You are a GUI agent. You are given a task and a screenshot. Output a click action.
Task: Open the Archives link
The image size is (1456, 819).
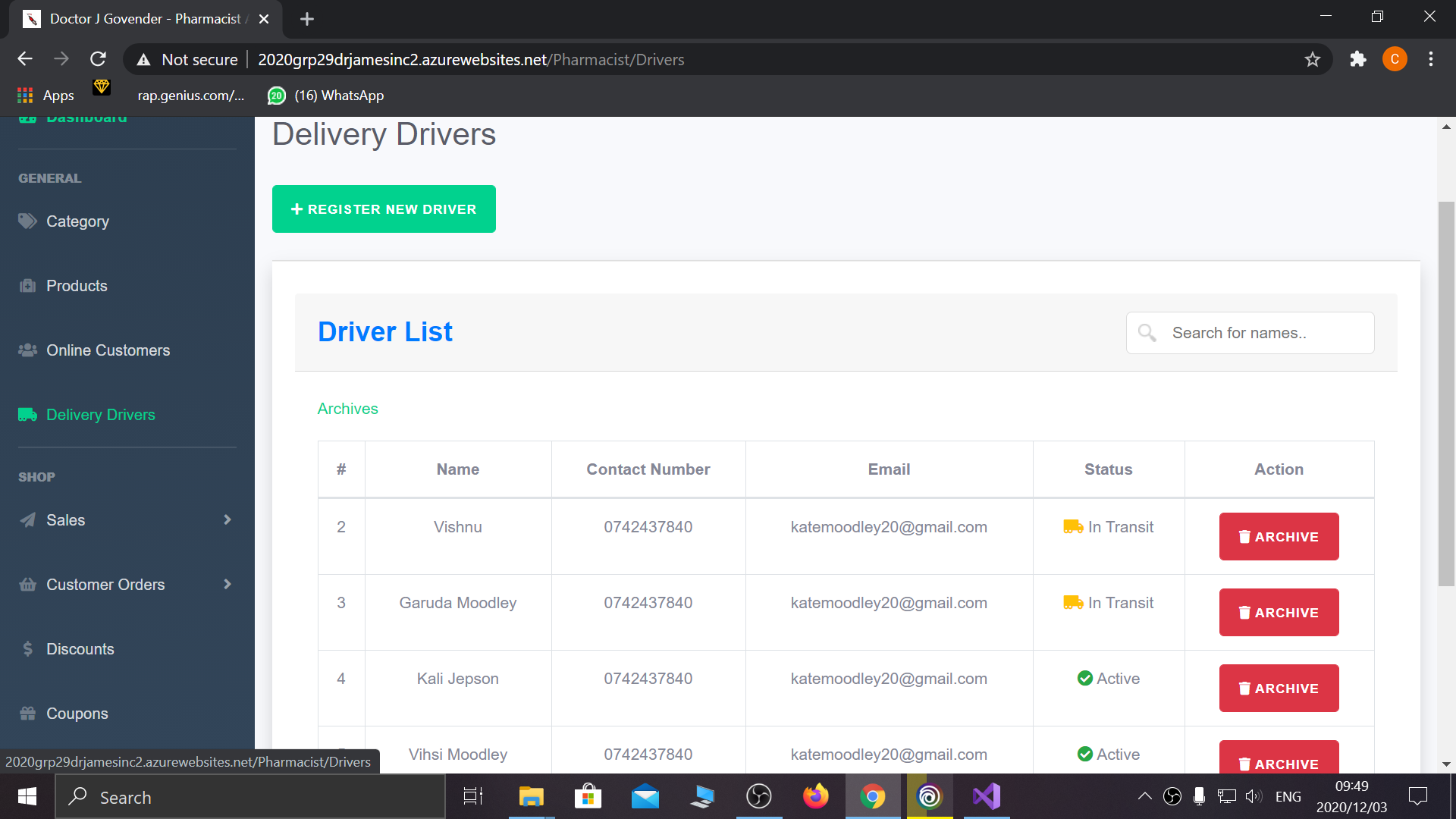(347, 409)
